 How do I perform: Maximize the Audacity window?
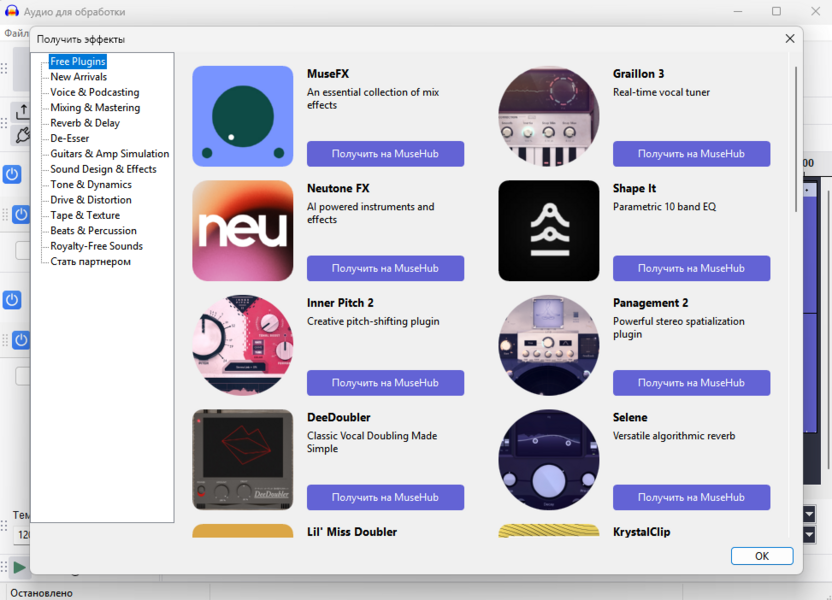776,11
